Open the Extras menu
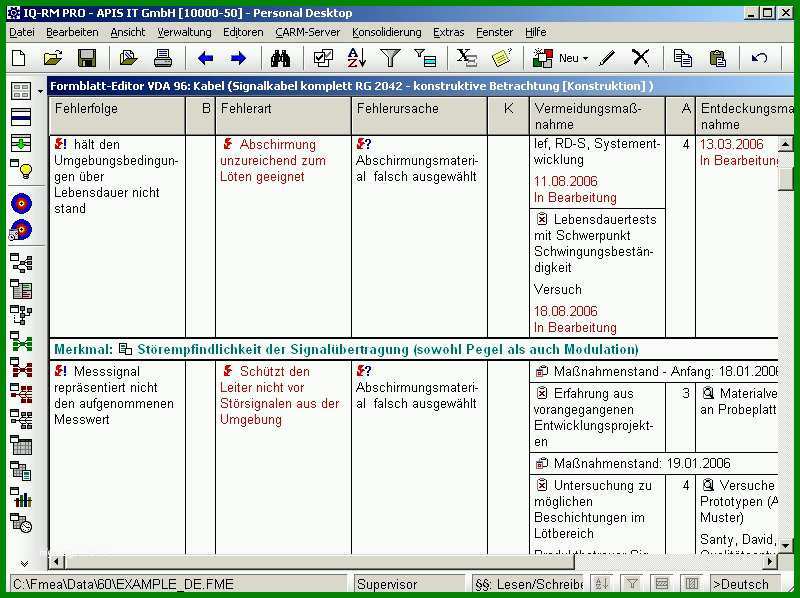The width and height of the screenshot is (800, 598). tap(448, 32)
